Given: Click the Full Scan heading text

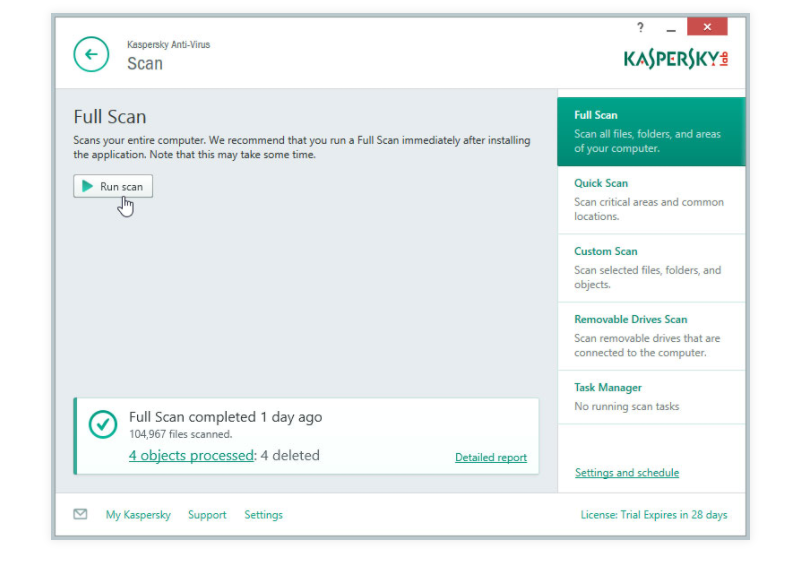Looking at the screenshot, I should click(x=110, y=117).
